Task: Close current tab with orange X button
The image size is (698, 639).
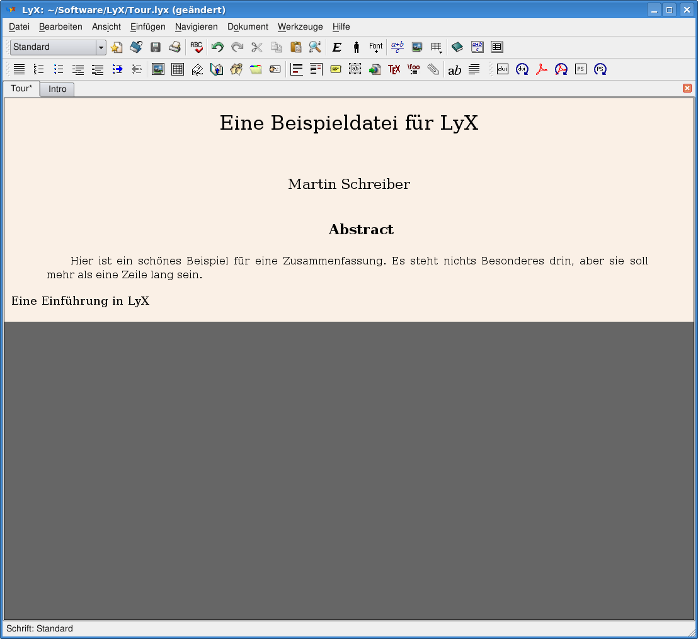Action: (x=687, y=88)
